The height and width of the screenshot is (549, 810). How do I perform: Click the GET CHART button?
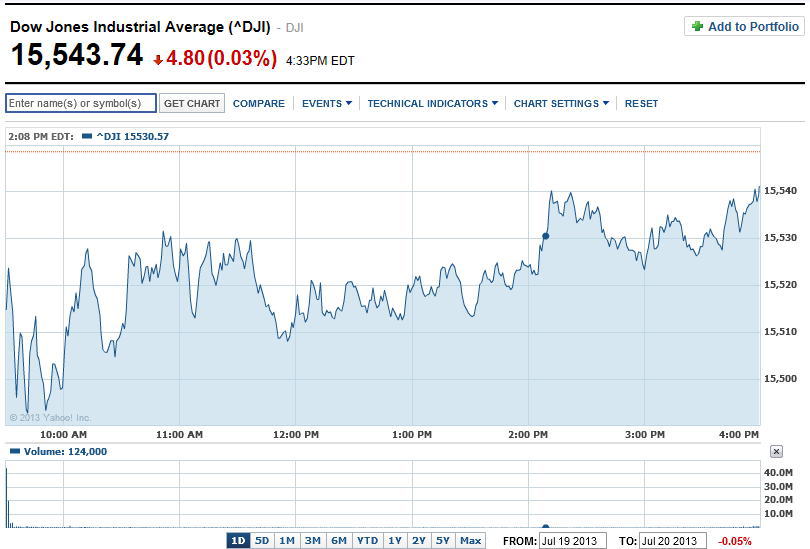pos(192,103)
